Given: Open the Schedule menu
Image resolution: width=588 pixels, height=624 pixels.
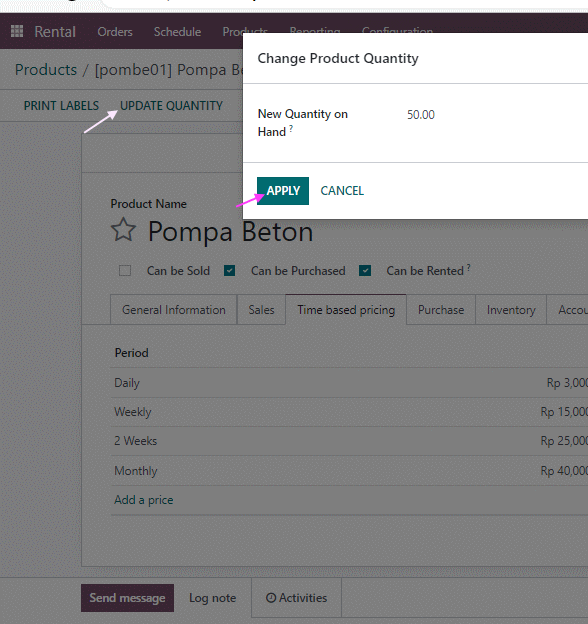Looking at the screenshot, I should (177, 31).
